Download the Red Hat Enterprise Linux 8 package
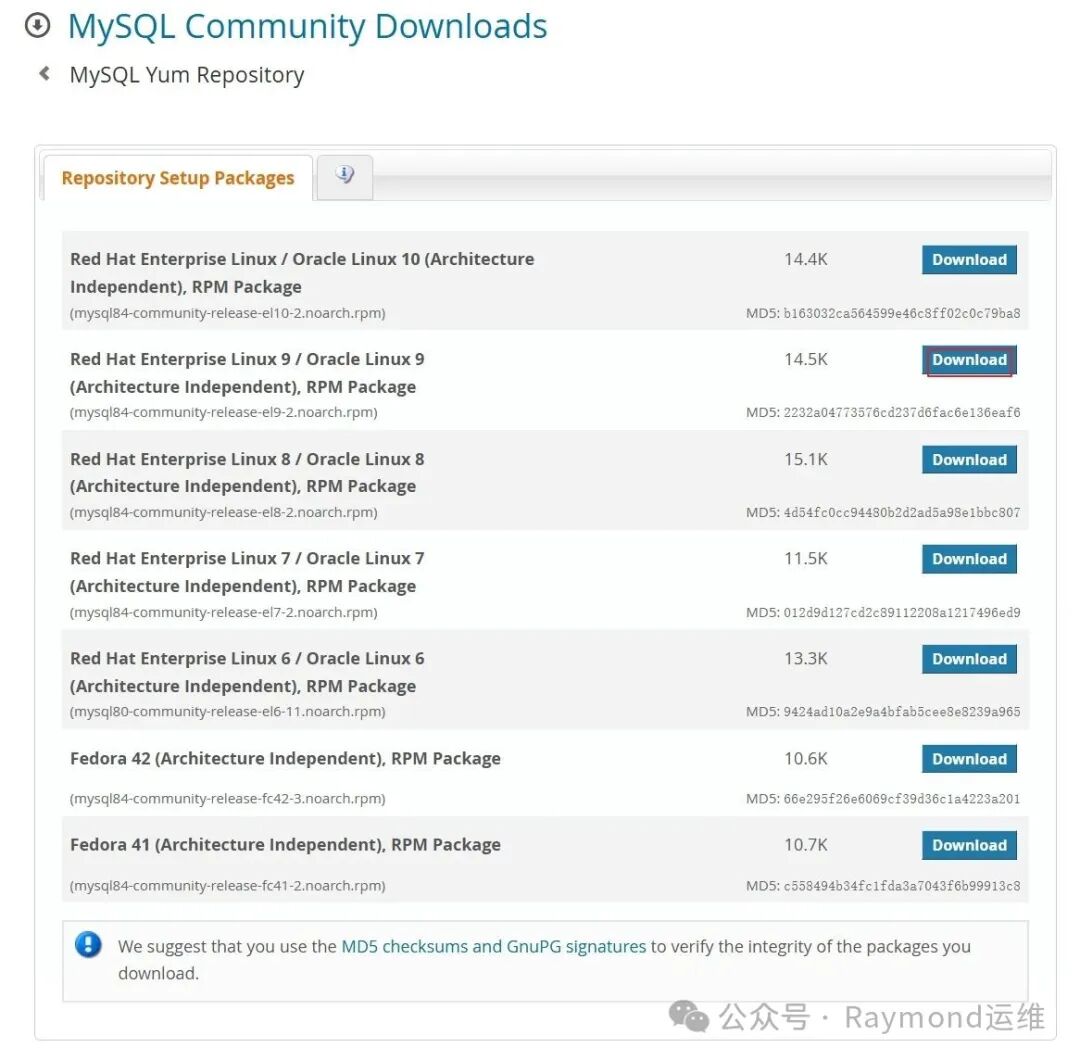Viewport: 1080px width, 1060px height. pos(969,459)
